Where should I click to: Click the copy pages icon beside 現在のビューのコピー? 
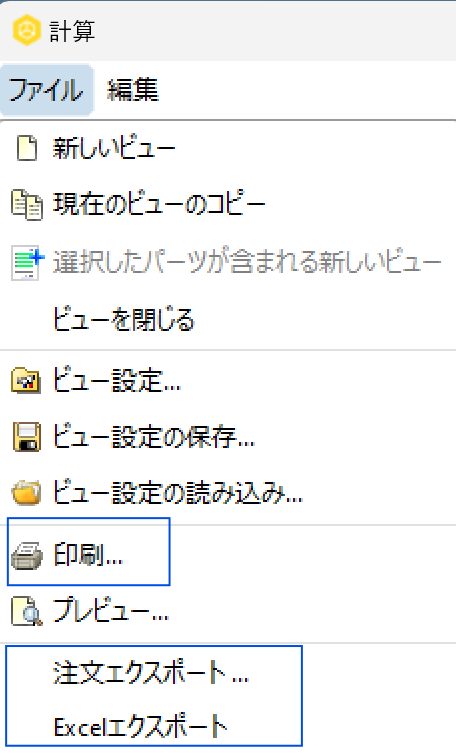[x=27, y=205]
